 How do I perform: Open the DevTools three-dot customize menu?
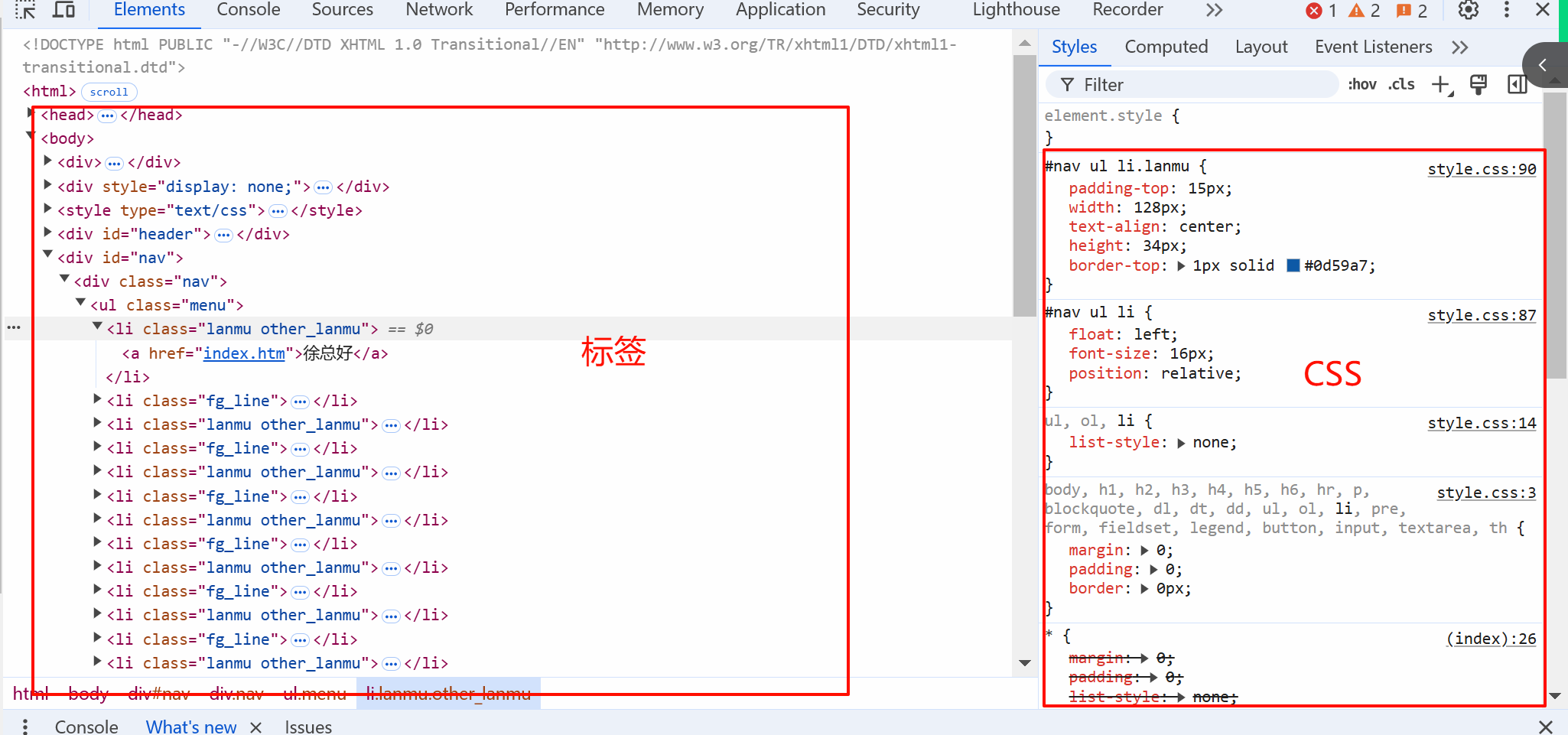(x=1507, y=9)
